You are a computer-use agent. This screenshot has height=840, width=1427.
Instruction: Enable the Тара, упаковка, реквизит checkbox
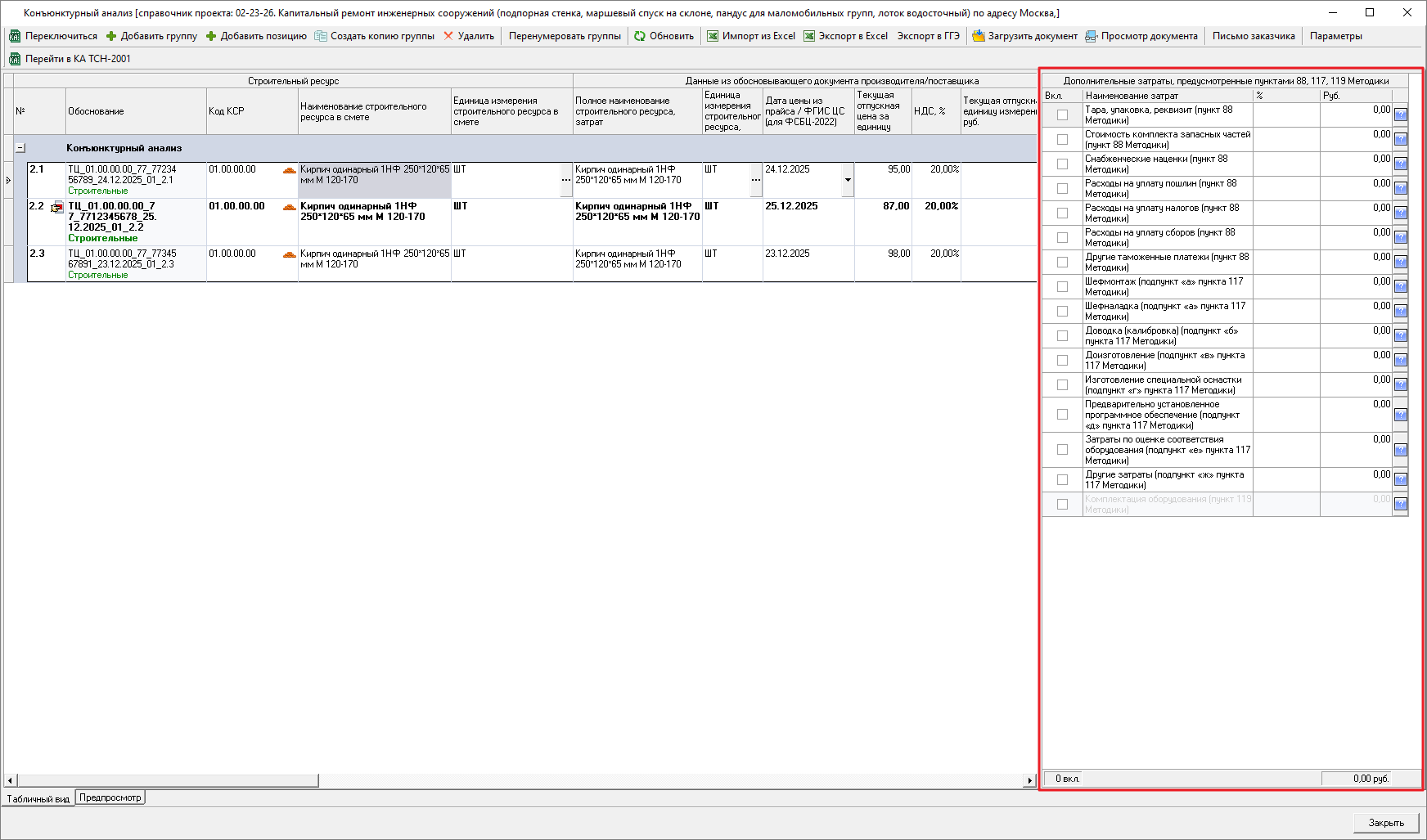click(x=1062, y=115)
